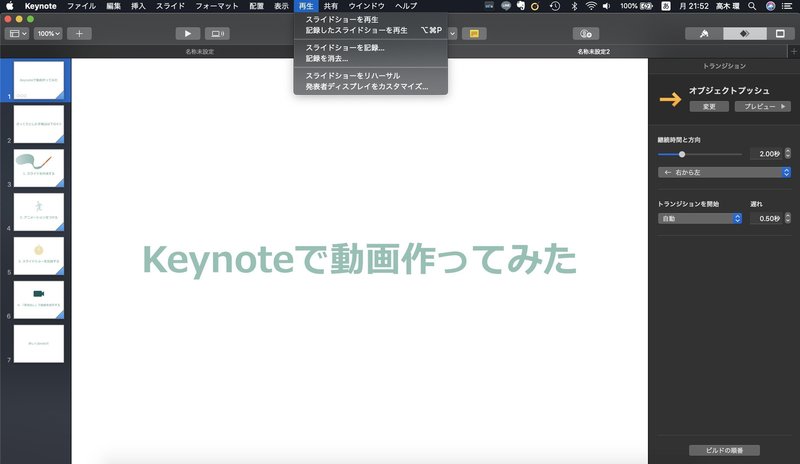
Task: Open the 自動 transition start dropdown
Action: click(699, 218)
